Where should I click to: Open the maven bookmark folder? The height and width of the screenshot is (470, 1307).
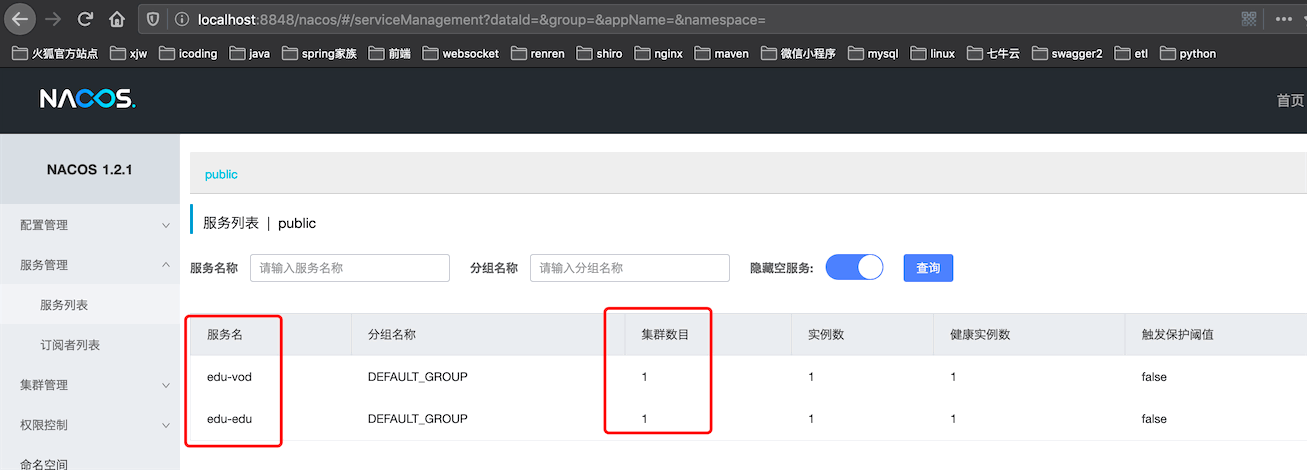(721, 54)
